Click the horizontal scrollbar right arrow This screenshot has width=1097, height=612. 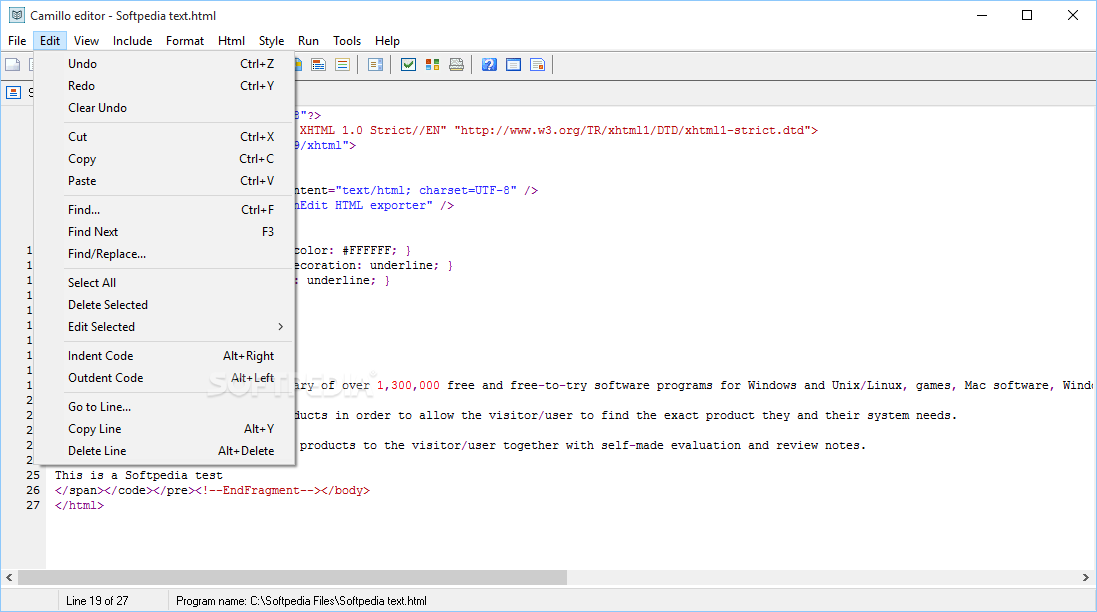point(1086,578)
